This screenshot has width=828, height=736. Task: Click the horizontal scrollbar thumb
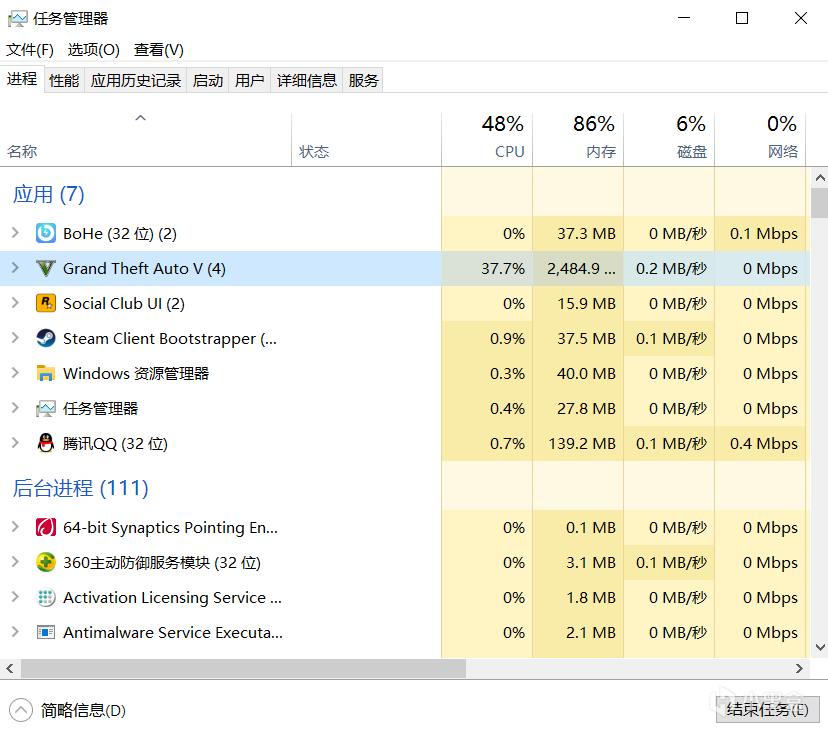pos(243,668)
